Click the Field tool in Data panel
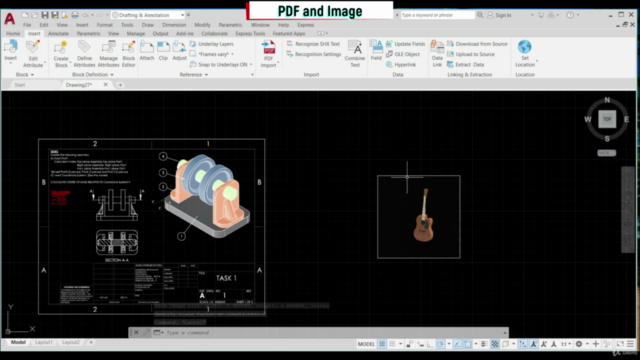The image size is (640, 360). point(376,51)
